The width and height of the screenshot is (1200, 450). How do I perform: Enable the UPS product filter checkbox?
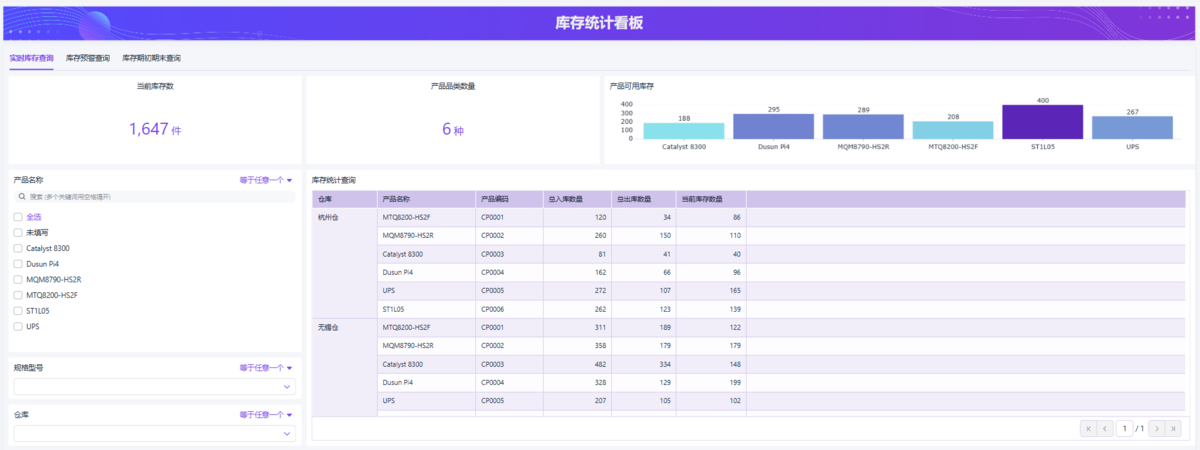[x=18, y=326]
